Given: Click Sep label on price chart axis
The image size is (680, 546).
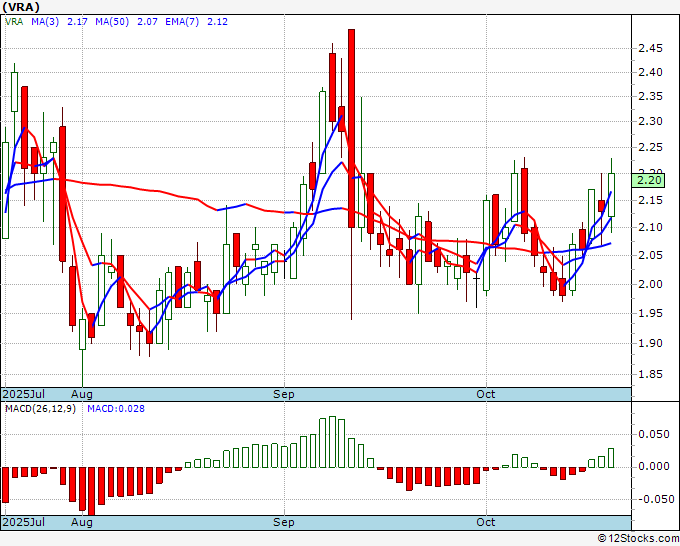Looking at the screenshot, I should (284, 394).
